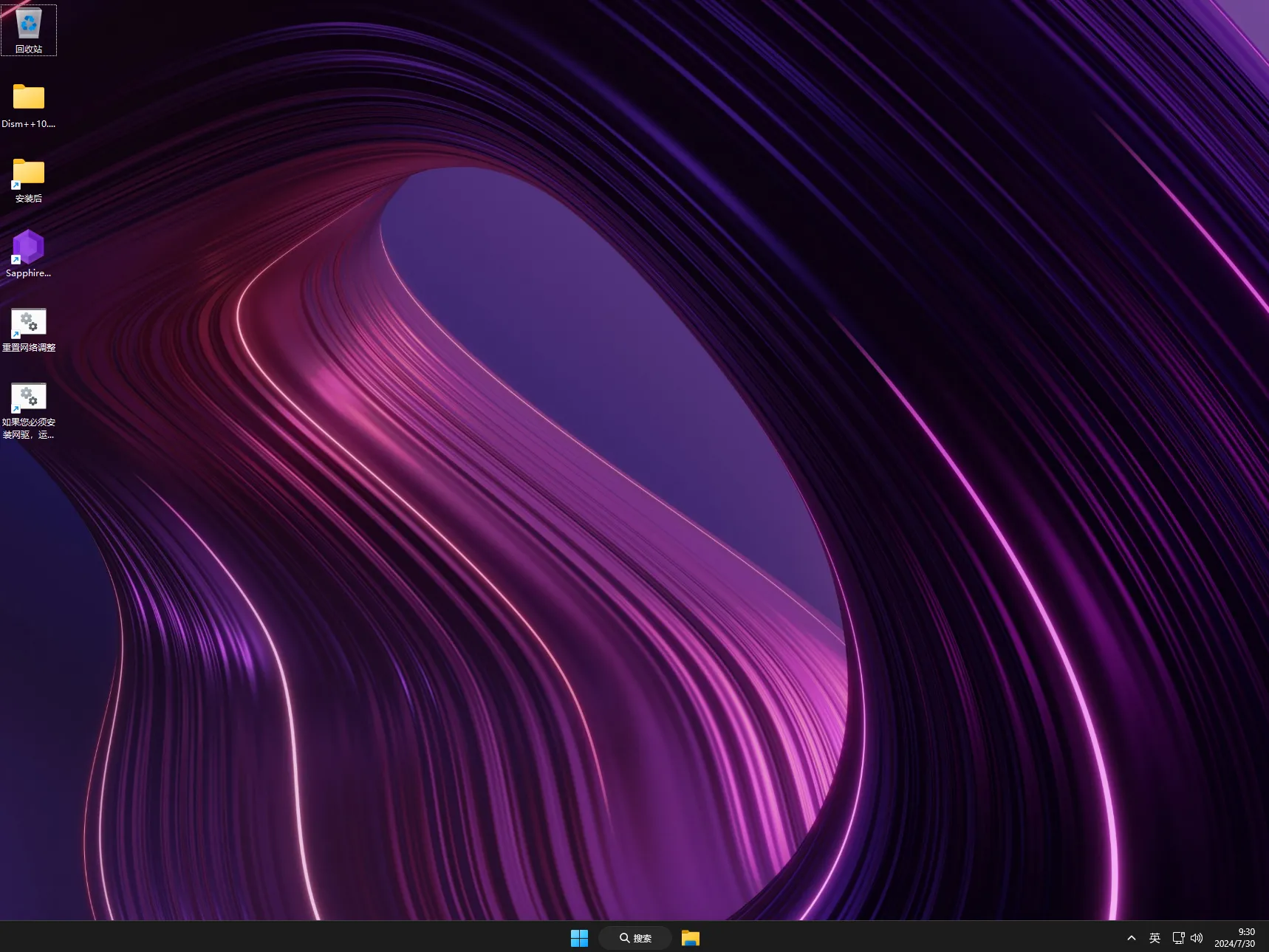
Task: Toggle input language via the 英 indicator
Action: coord(1155,938)
